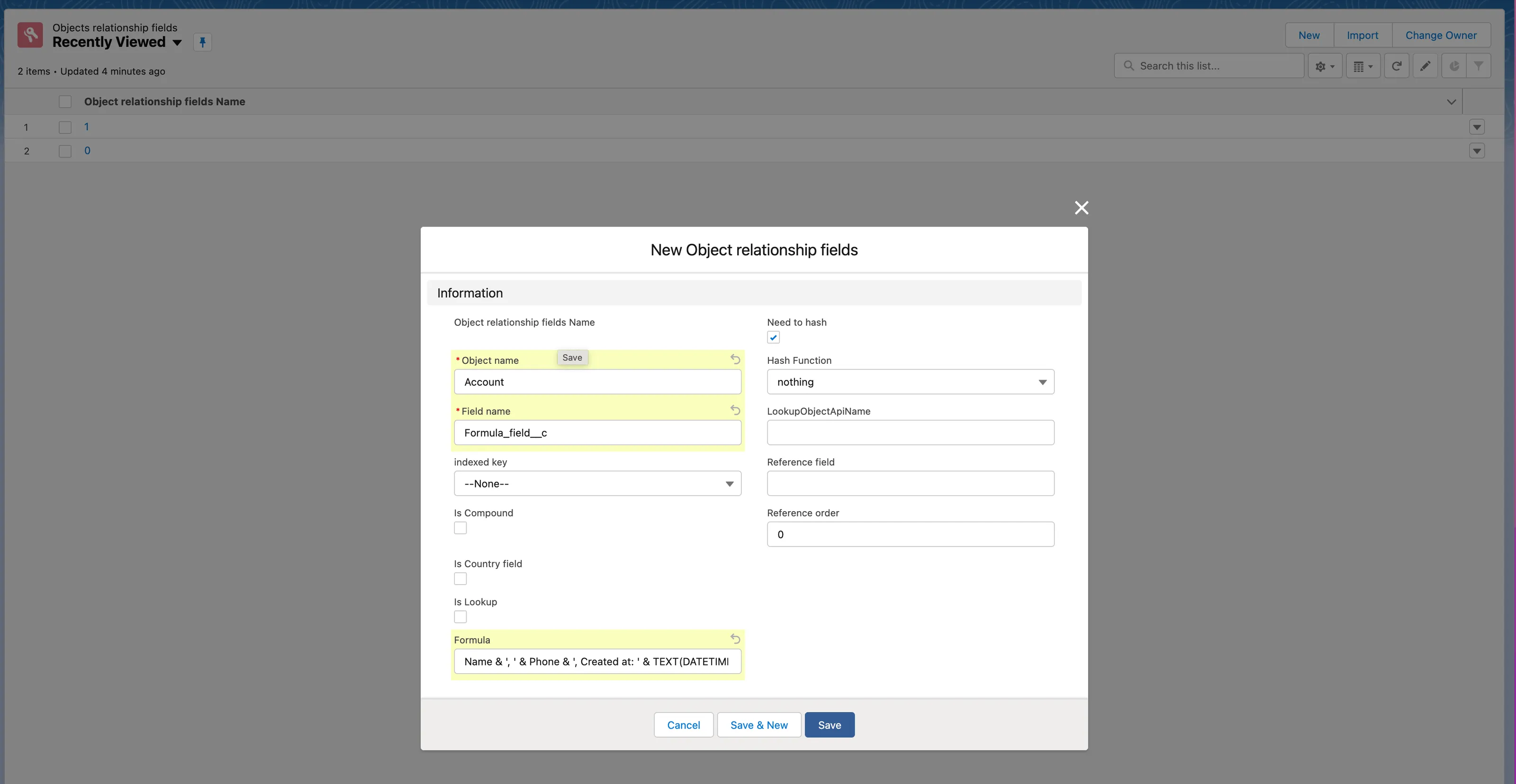Enable the Is Compound checkbox
The height and width of the screenshot is (784, 1516).
tap(460, 529)
